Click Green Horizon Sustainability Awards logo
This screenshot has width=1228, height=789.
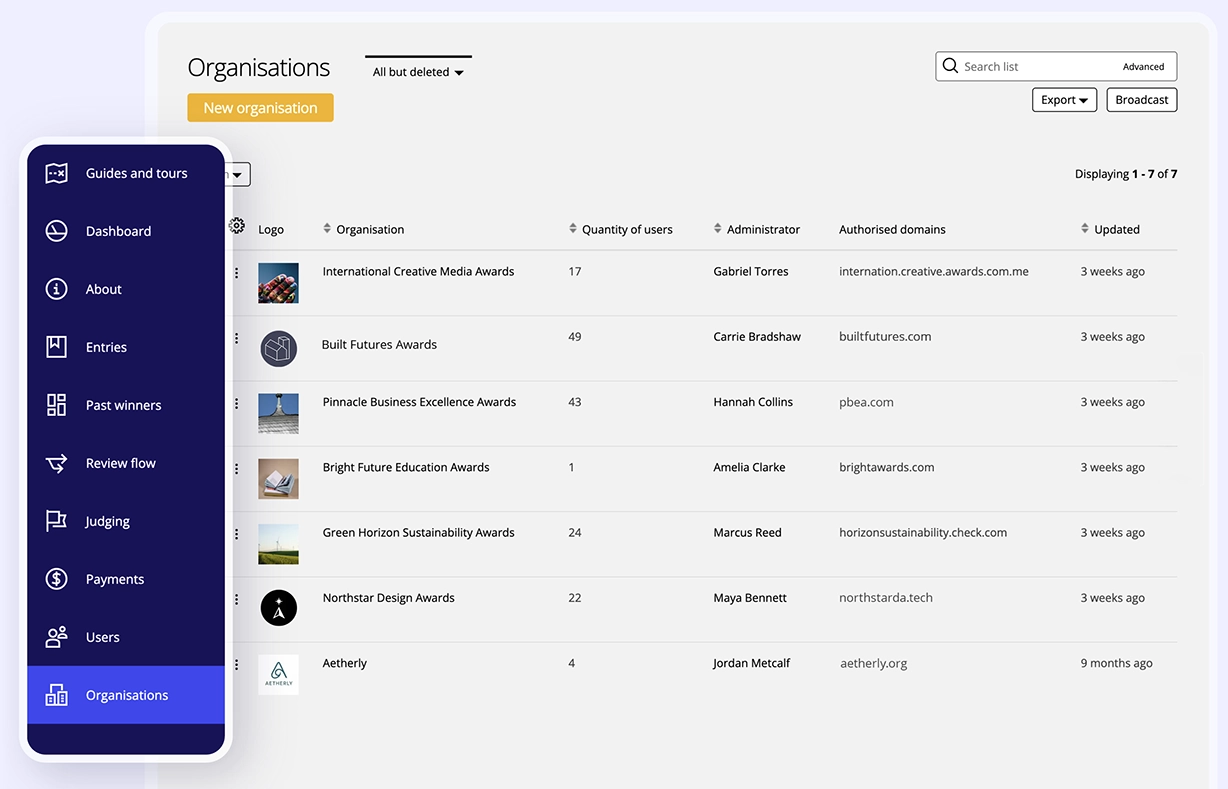coord(278,544)
